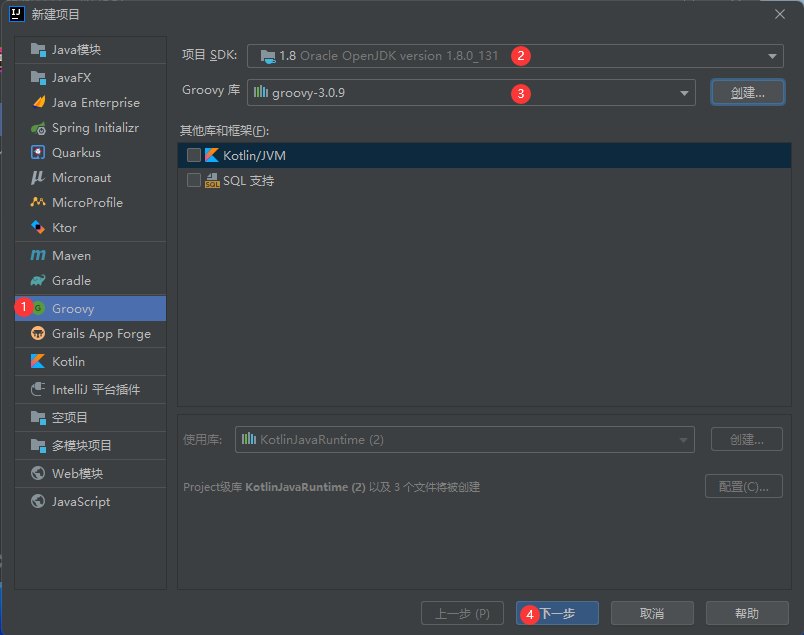Open the Groovy 库 dropdown arrow

tap(684, 93)
